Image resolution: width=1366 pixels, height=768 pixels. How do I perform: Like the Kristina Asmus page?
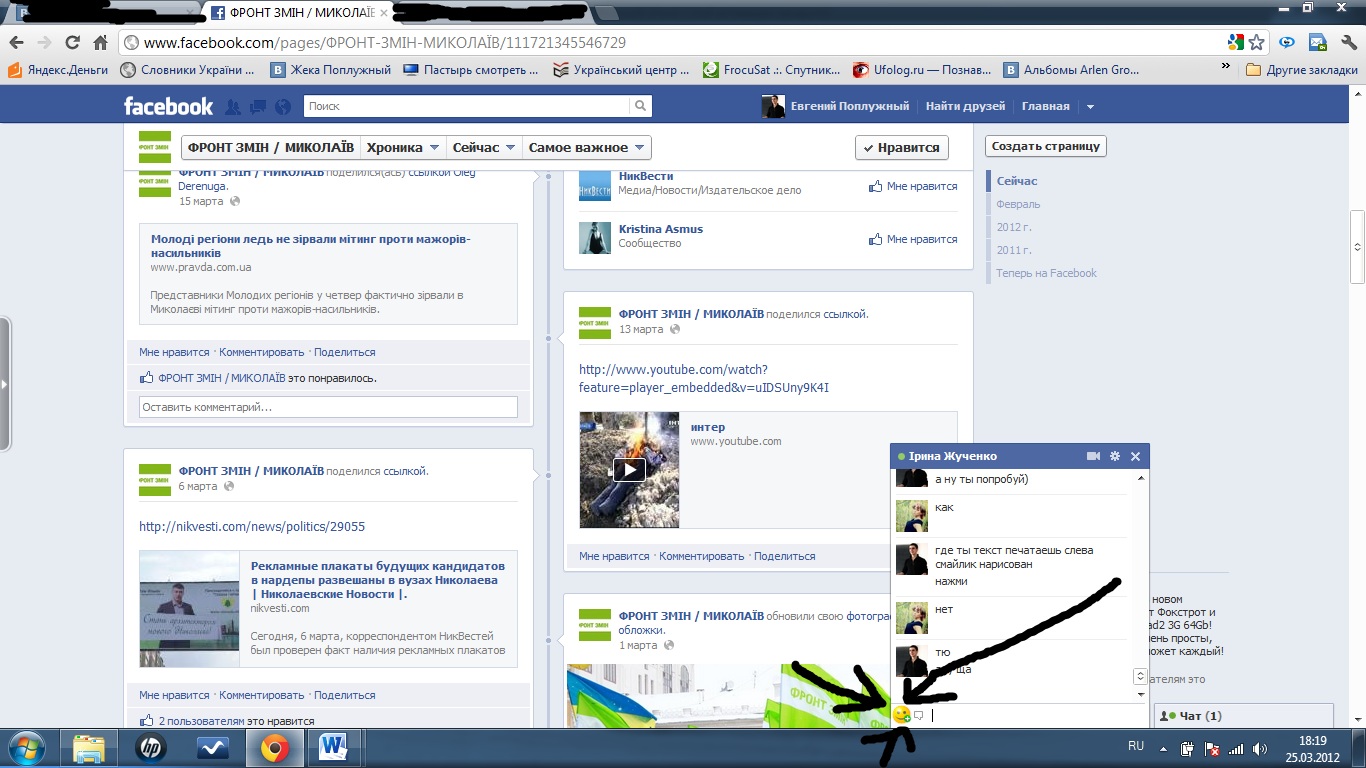click(913, 239)
